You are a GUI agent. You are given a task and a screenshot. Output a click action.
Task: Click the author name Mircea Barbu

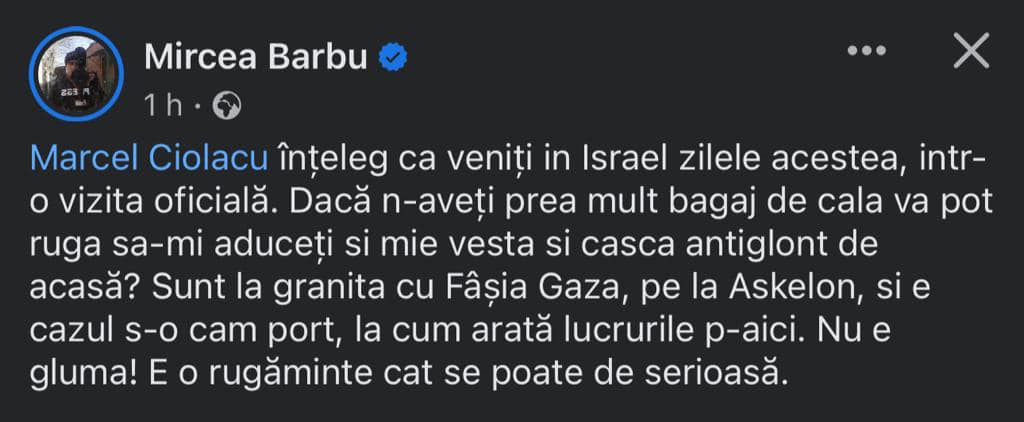click(x=258, y=57)
